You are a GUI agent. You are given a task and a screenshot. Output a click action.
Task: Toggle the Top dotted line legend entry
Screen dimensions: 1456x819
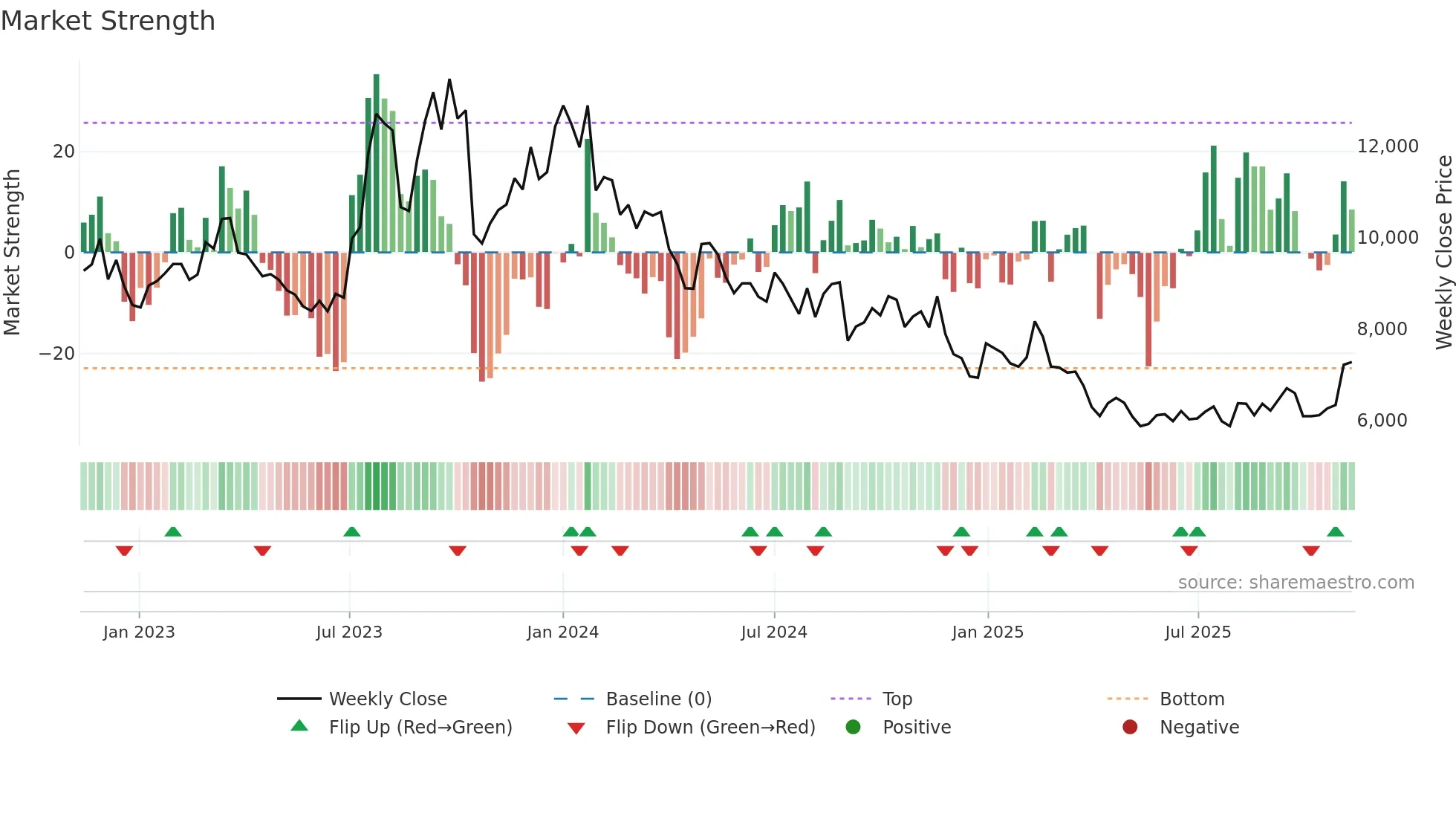pos(897,699)
